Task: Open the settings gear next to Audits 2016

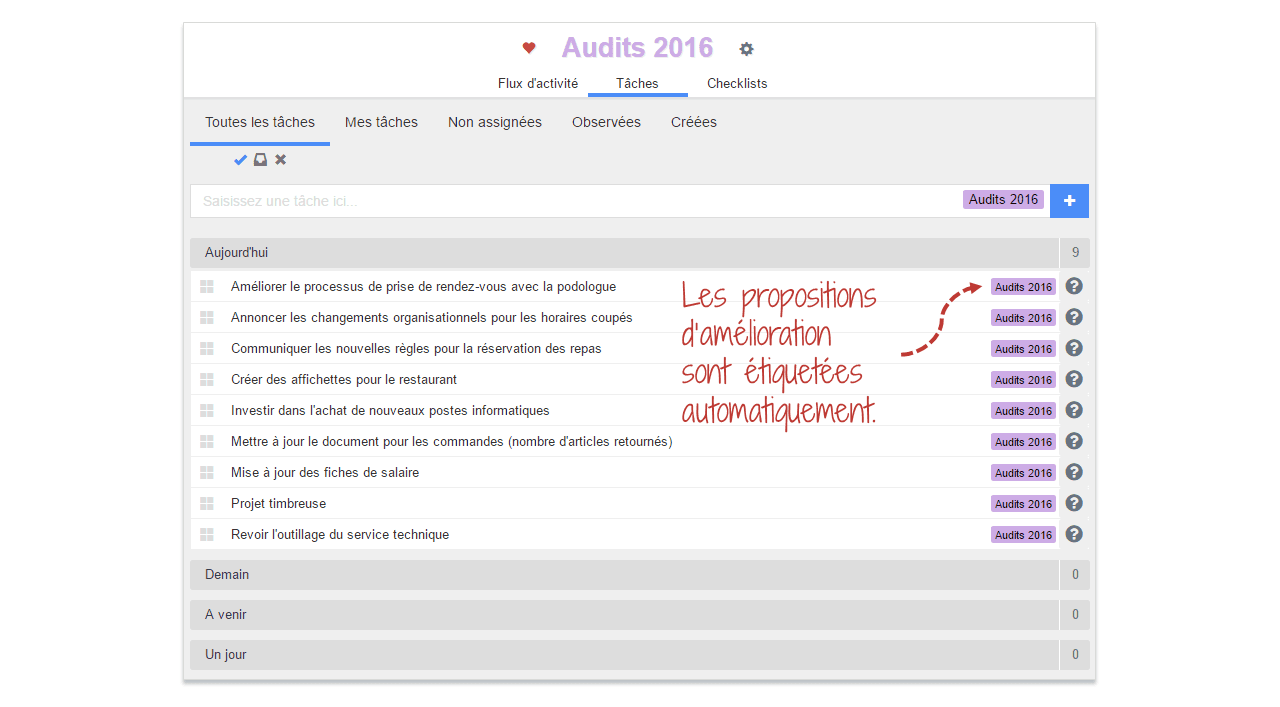Action: 746,49
